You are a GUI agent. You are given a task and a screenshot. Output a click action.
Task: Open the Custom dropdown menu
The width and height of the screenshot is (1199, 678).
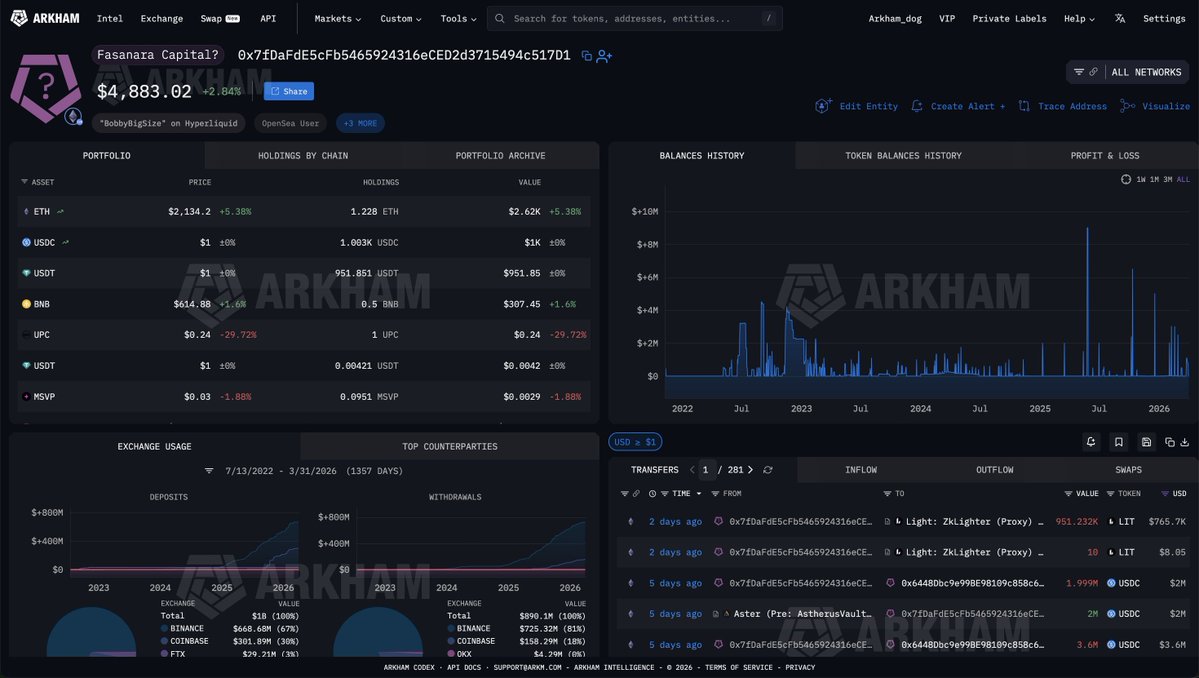401,18
